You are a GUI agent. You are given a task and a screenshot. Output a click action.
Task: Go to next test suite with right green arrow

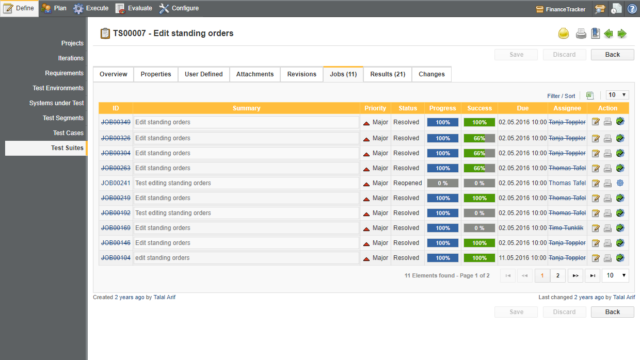pyautogui.click(x=622, y=34)
